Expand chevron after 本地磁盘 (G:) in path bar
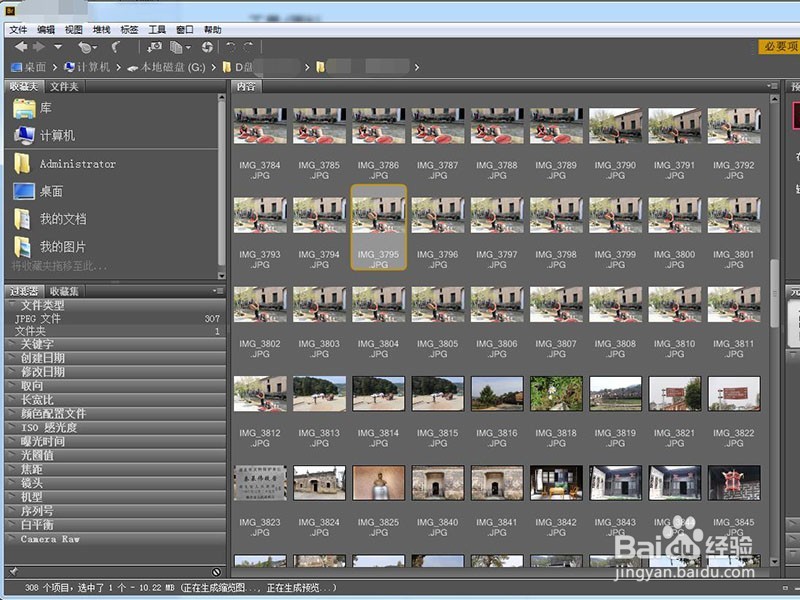 click(213, 67)
